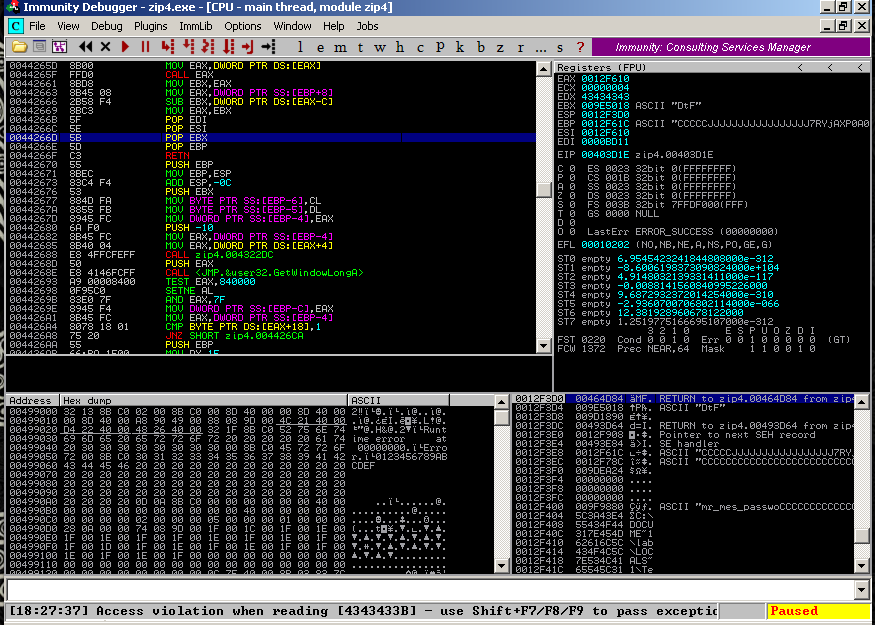Show references with the 'r' button
Image resolution: width=875 pixels, height=625 pixels.
[521, 47]
